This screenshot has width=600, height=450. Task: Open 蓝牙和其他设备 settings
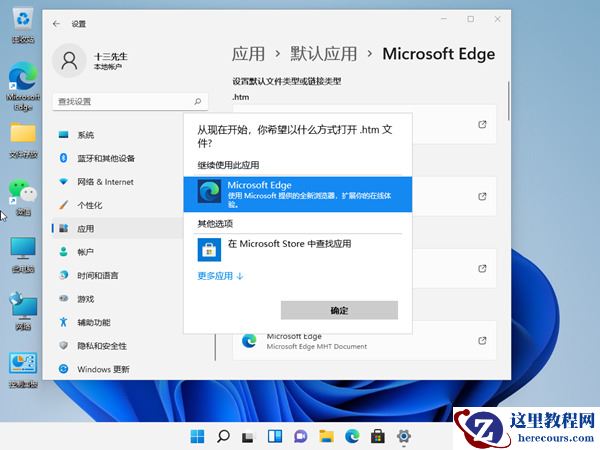coord(117,158)
